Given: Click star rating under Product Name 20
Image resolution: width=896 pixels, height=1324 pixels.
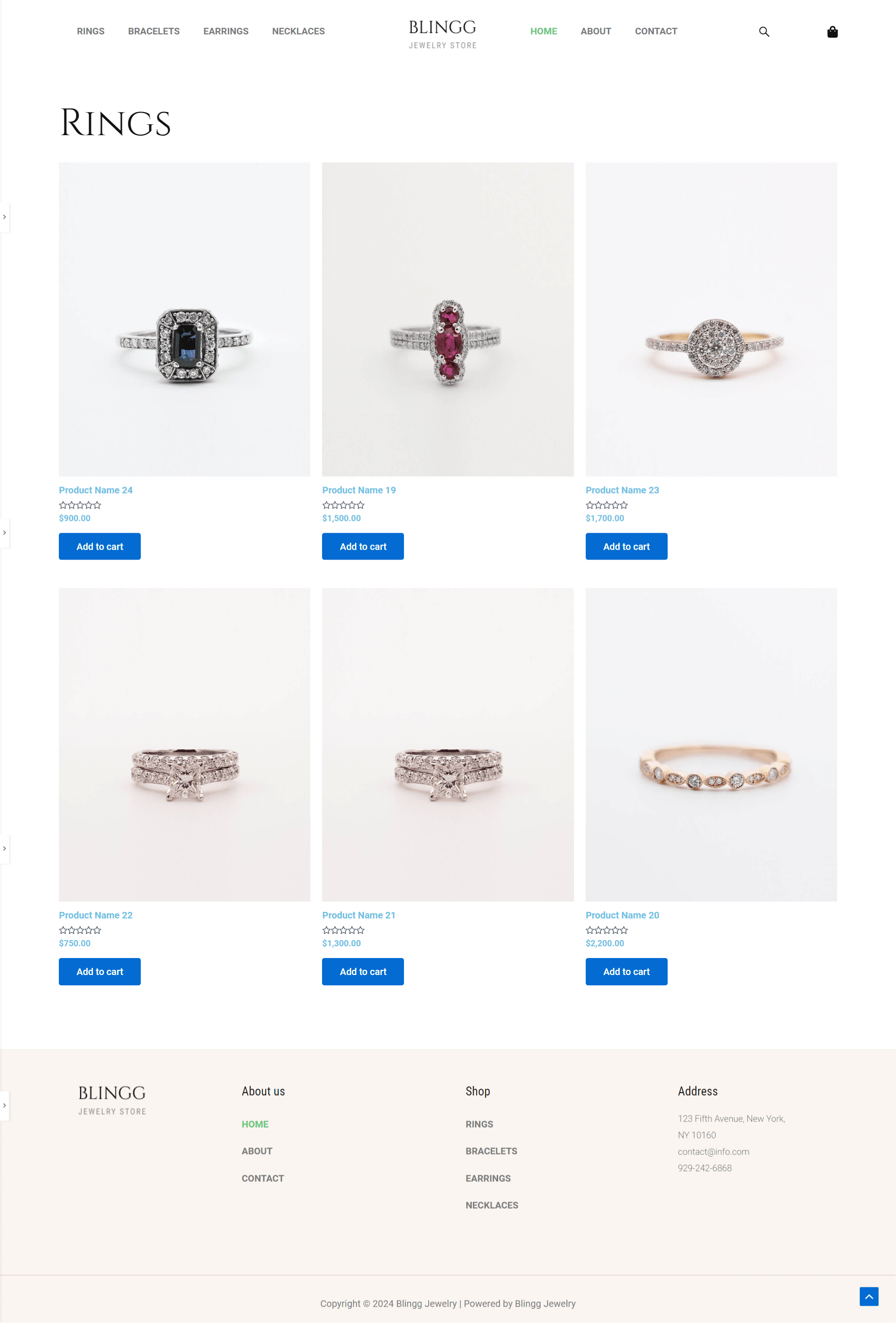Looking at the screenshot, I should [x=606, y=930].
